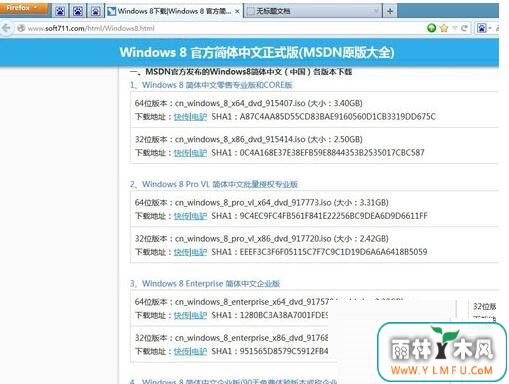Open the address bar history dropdown arrow
This screenshot has width=509, height=384.
454,28
